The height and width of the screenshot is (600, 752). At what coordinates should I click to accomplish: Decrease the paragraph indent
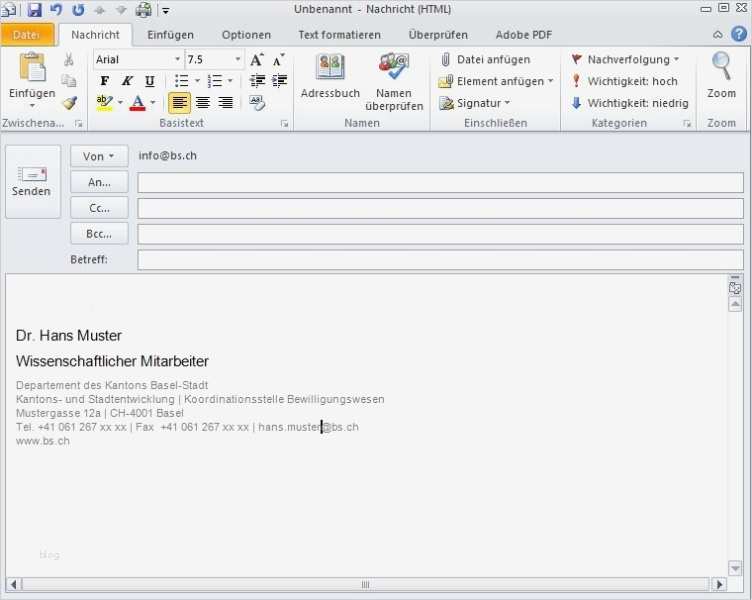click(x=258, y=81)
